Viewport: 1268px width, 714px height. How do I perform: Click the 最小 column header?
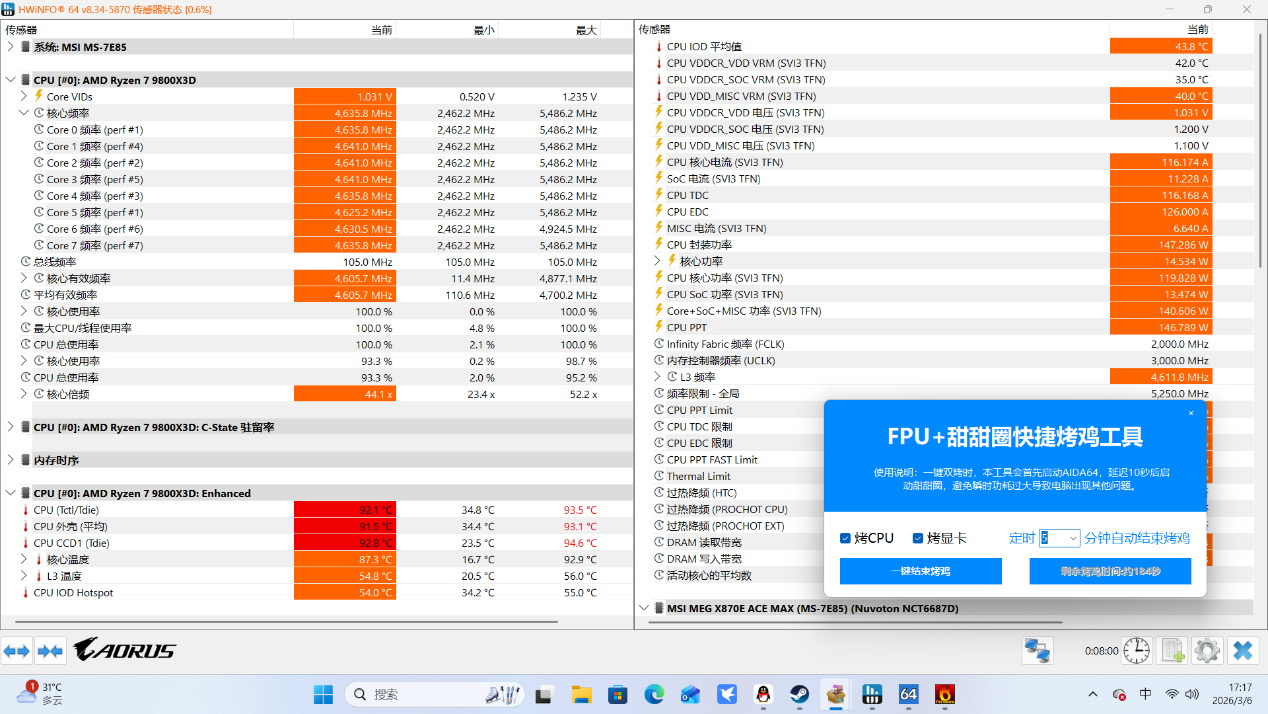[x=448, y=29]
